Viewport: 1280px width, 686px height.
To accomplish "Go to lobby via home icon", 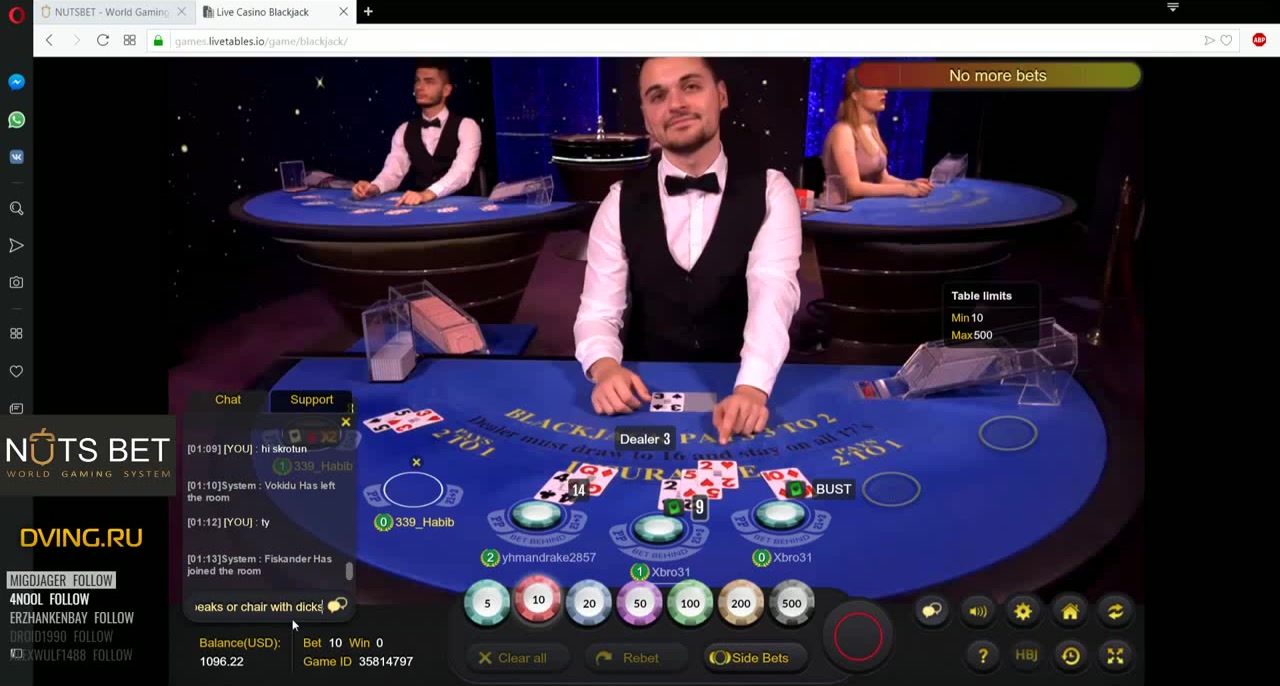I will tap(1069, 611).
